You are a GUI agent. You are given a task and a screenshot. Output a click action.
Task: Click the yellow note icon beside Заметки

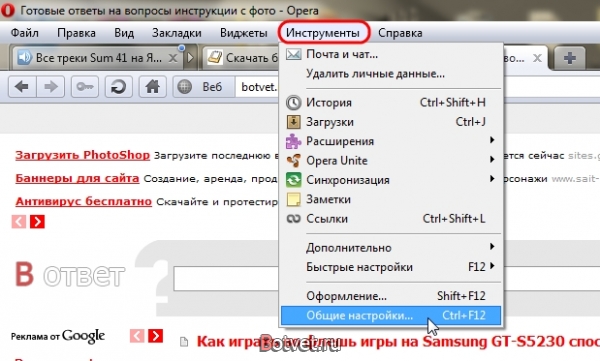coord(293,199)
